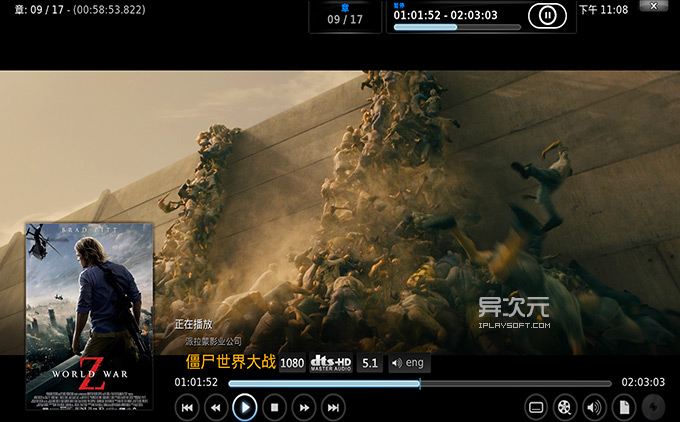680x422 pixels.
Task: Click the chapter 09 / 17 box
Action: [345, 16]
